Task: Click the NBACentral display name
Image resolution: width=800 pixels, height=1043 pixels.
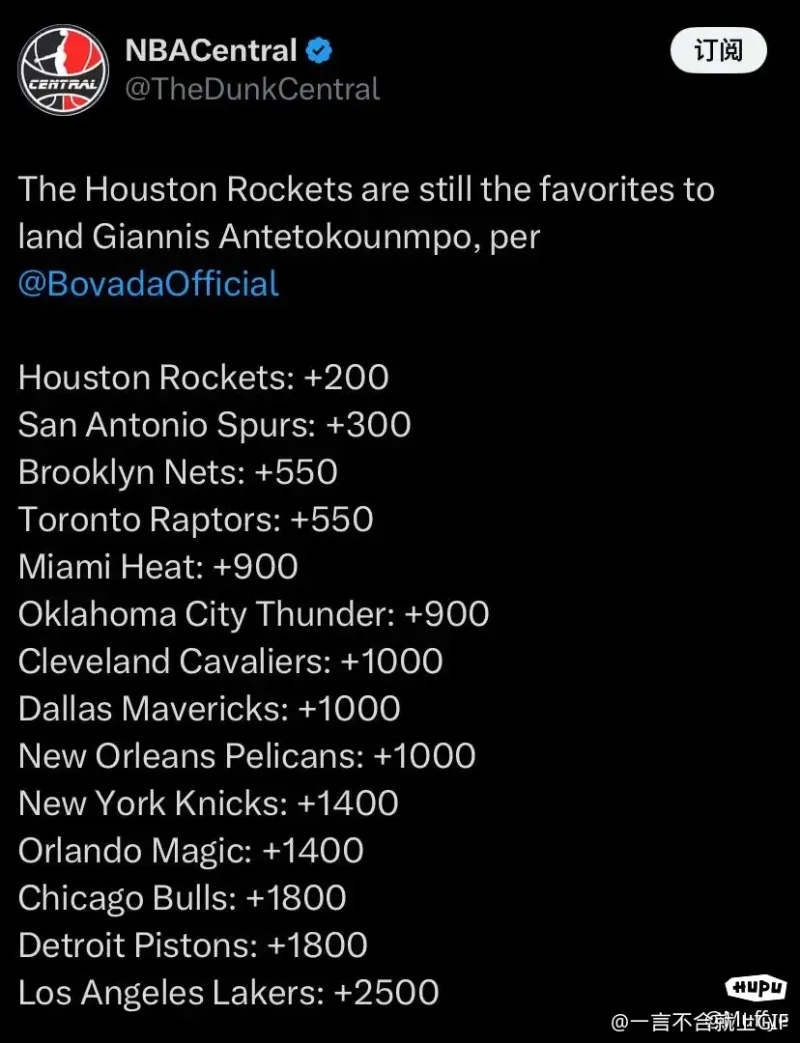Action: click(x=211, y=51)
